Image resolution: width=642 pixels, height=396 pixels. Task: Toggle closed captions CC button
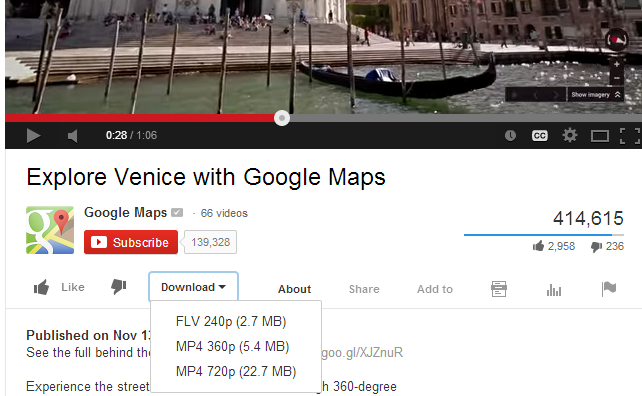(539, 136)
